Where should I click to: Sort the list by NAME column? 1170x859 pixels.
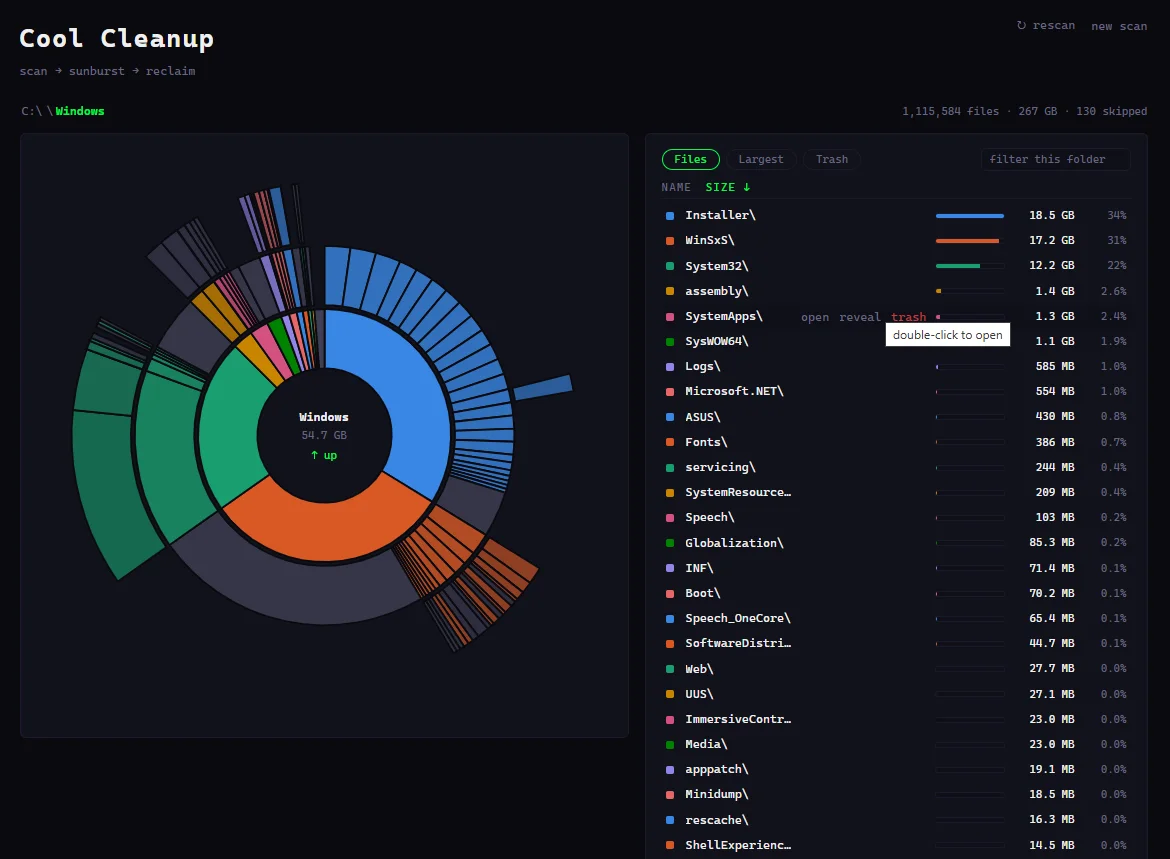[x=675, y=187]
